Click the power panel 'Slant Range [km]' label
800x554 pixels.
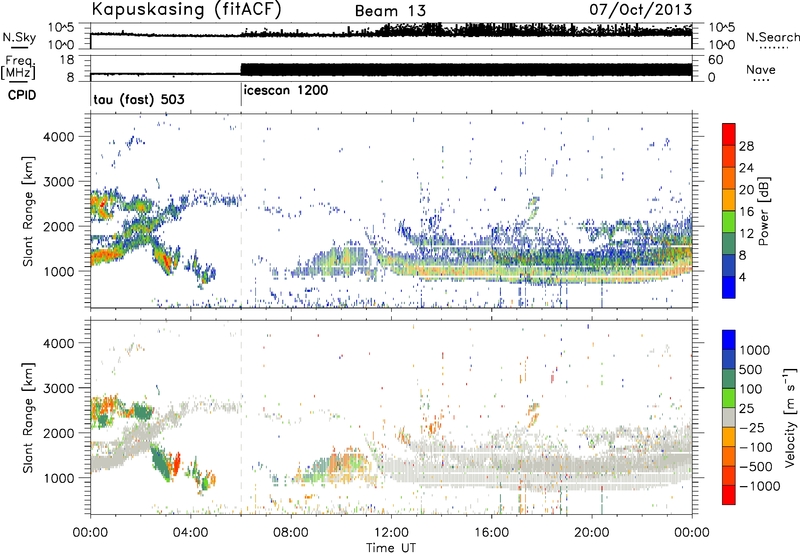tap(28, 211)
